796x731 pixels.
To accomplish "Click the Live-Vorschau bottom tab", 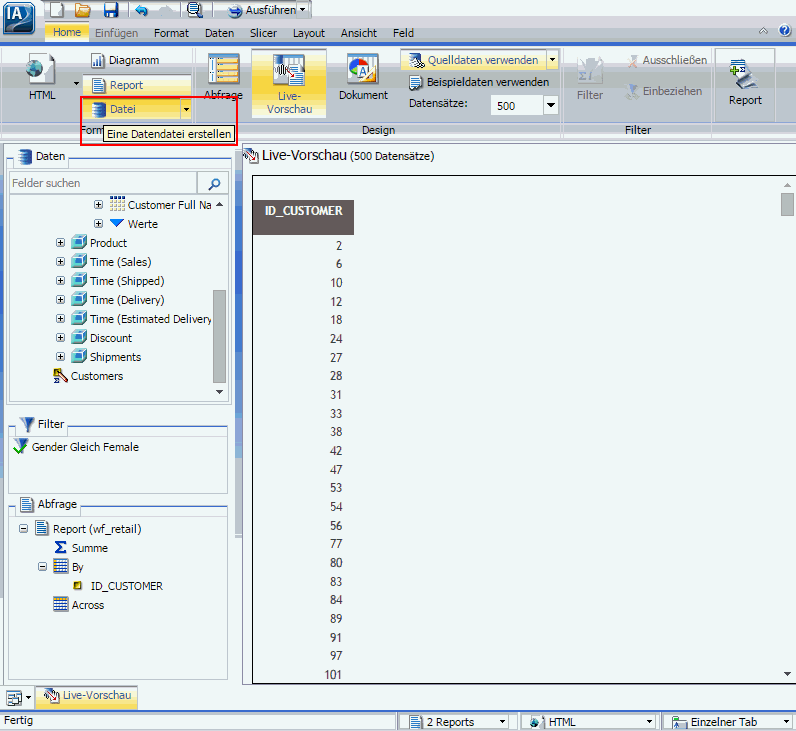I will tap(87, 695).
